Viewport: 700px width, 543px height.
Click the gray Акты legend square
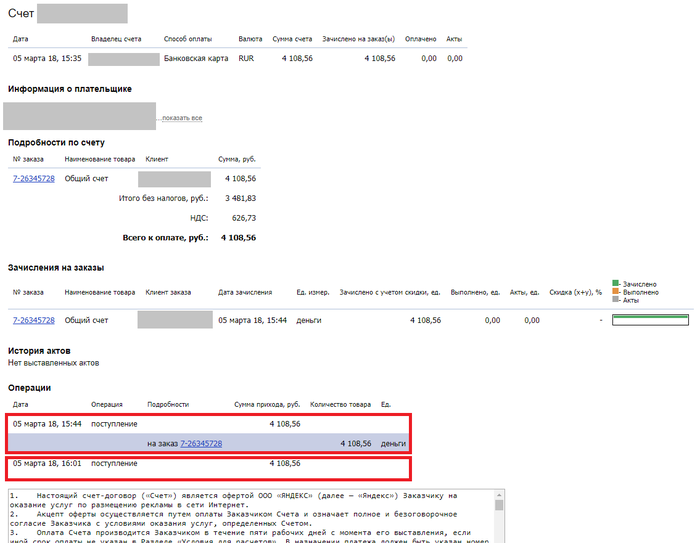coord(616,300)
